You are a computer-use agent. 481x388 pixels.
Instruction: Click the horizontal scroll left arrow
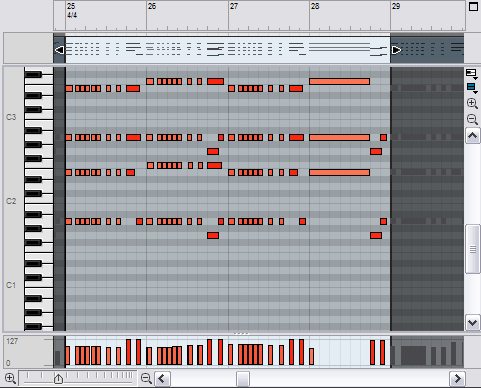(162, 379)
